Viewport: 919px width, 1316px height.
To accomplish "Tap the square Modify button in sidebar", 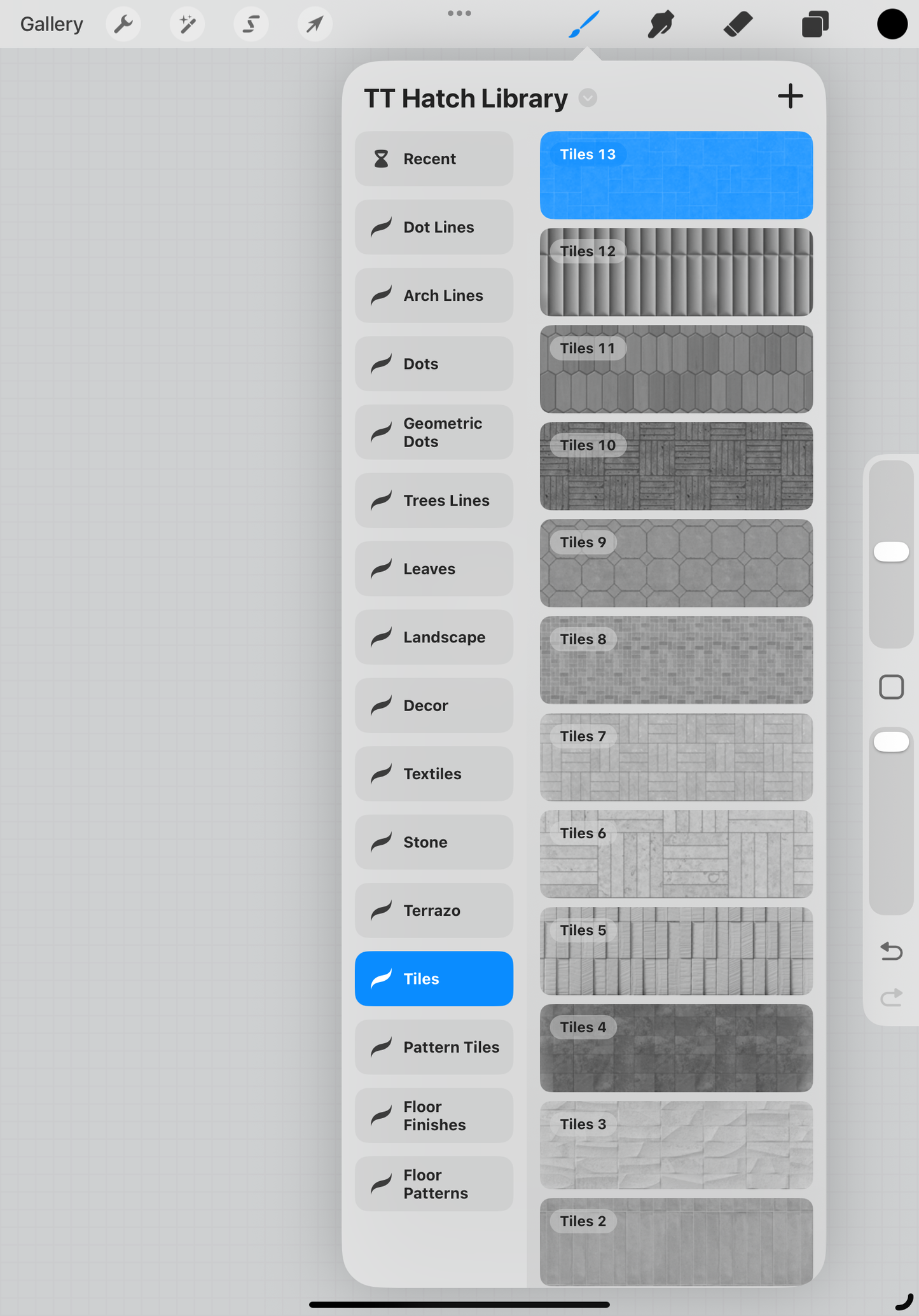I will click(891, 687).
